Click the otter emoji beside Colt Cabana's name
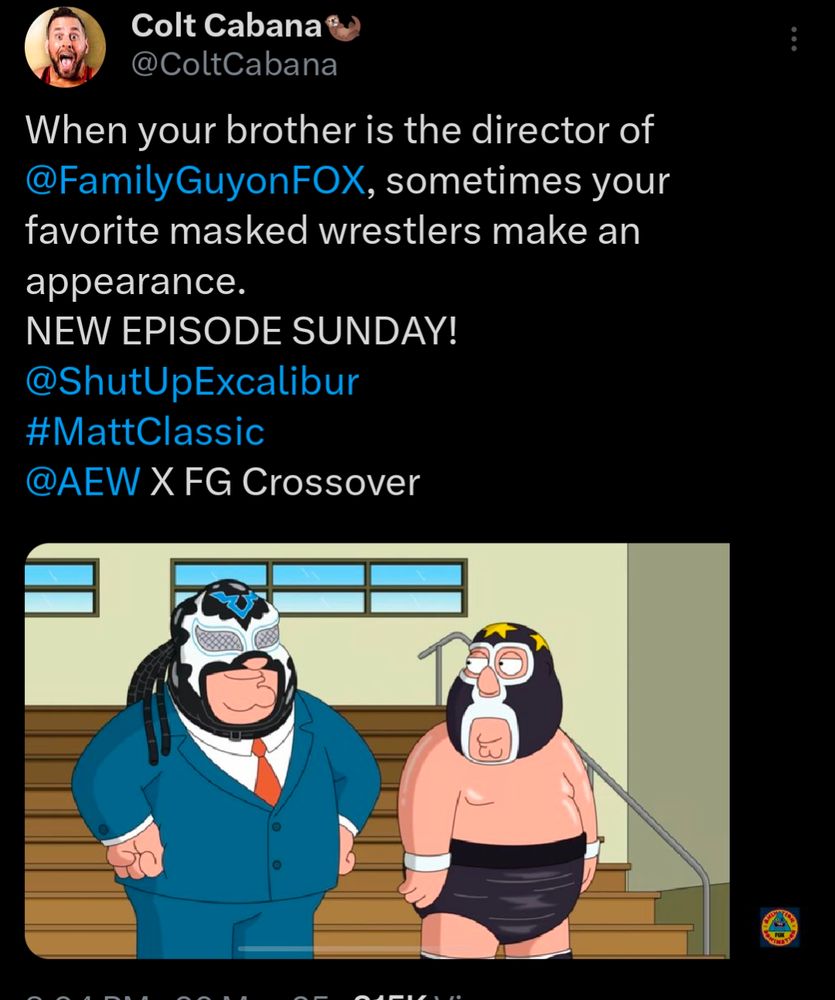This screenshot has height=1000, width=835. (x=343, y=27)
